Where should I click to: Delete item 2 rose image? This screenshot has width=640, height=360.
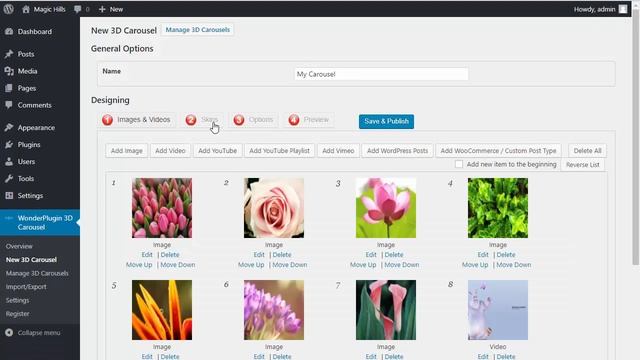pos(282,255)
